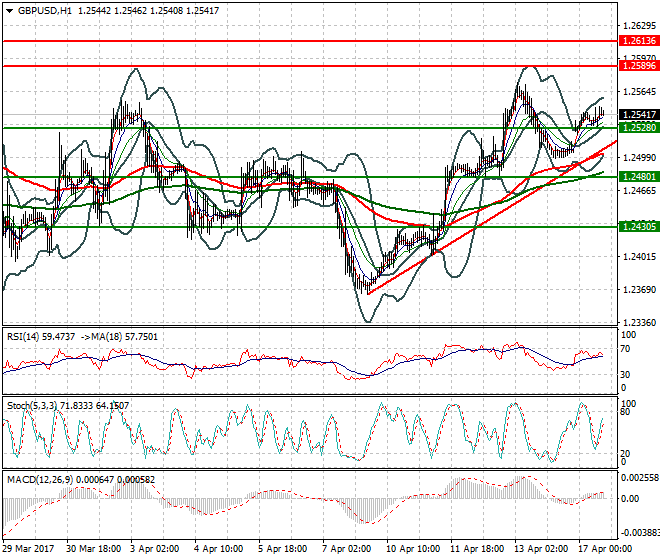Click the 30 Mar 18:00 time axis label
This screenshot has height=560, width=660.
tap(93, 549)
